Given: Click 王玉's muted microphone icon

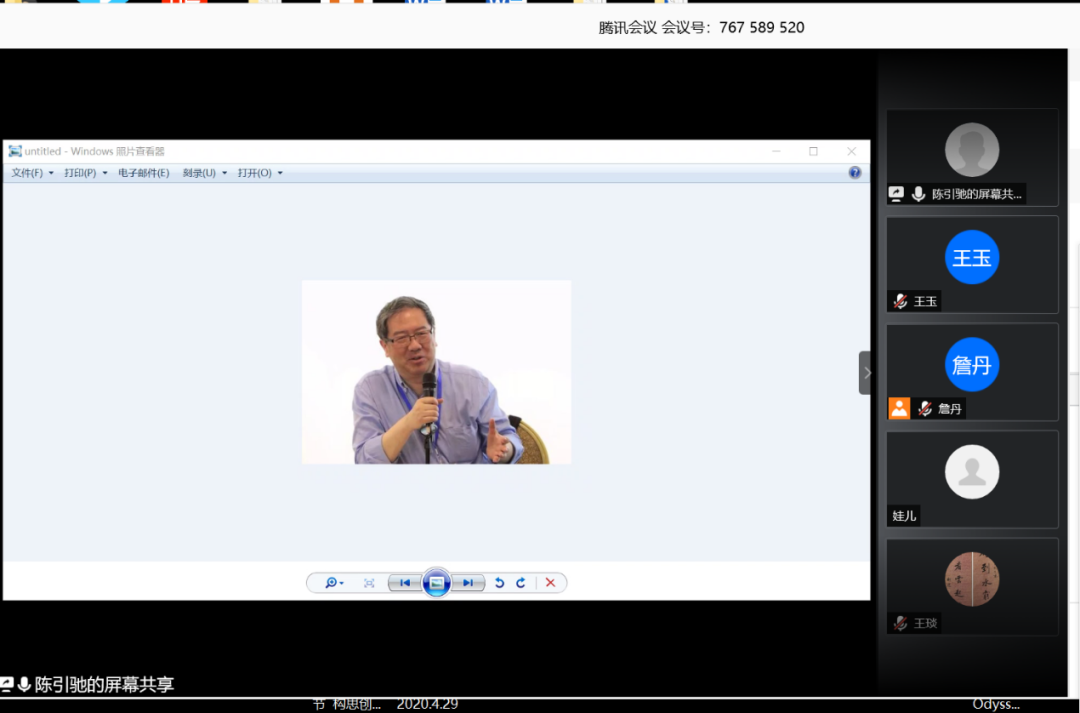Looking at the screenshot, I should (x=900, y=301).
